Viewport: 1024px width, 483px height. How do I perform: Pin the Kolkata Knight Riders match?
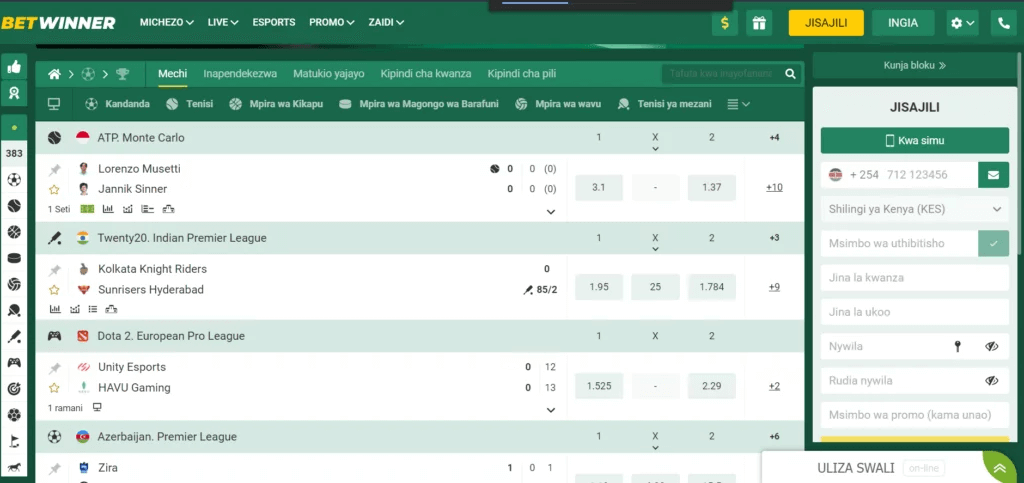(55, 270)
